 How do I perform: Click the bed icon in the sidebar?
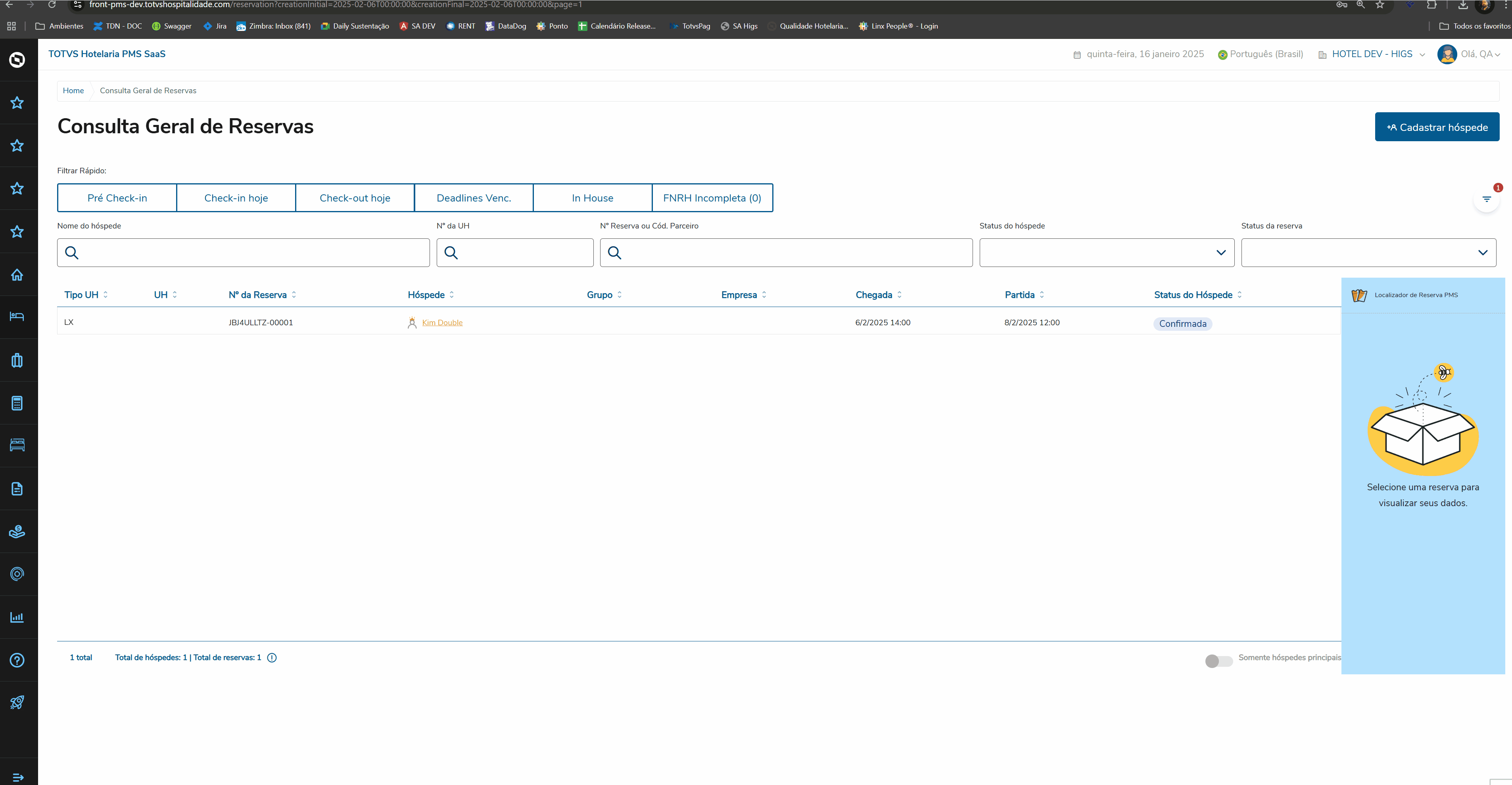[x=17, y=317]
